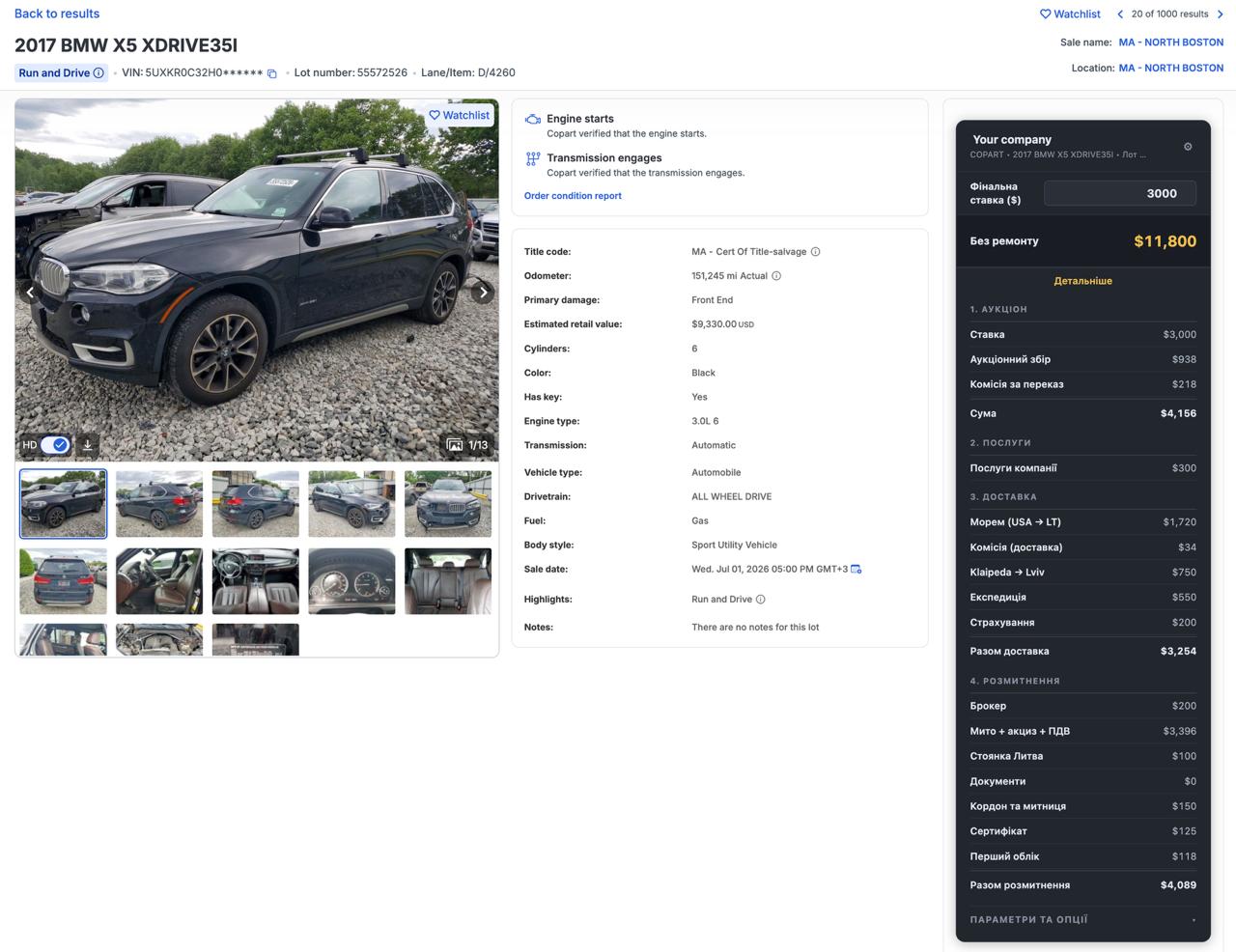1236x952 pixels.
Task: Show the previous photo with the left arrow
Action: [30, 292]
